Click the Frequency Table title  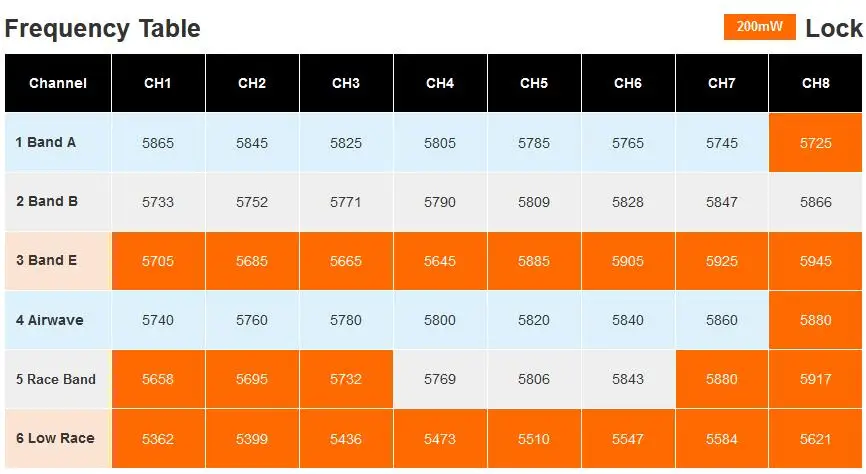click(x=103, y=28)
